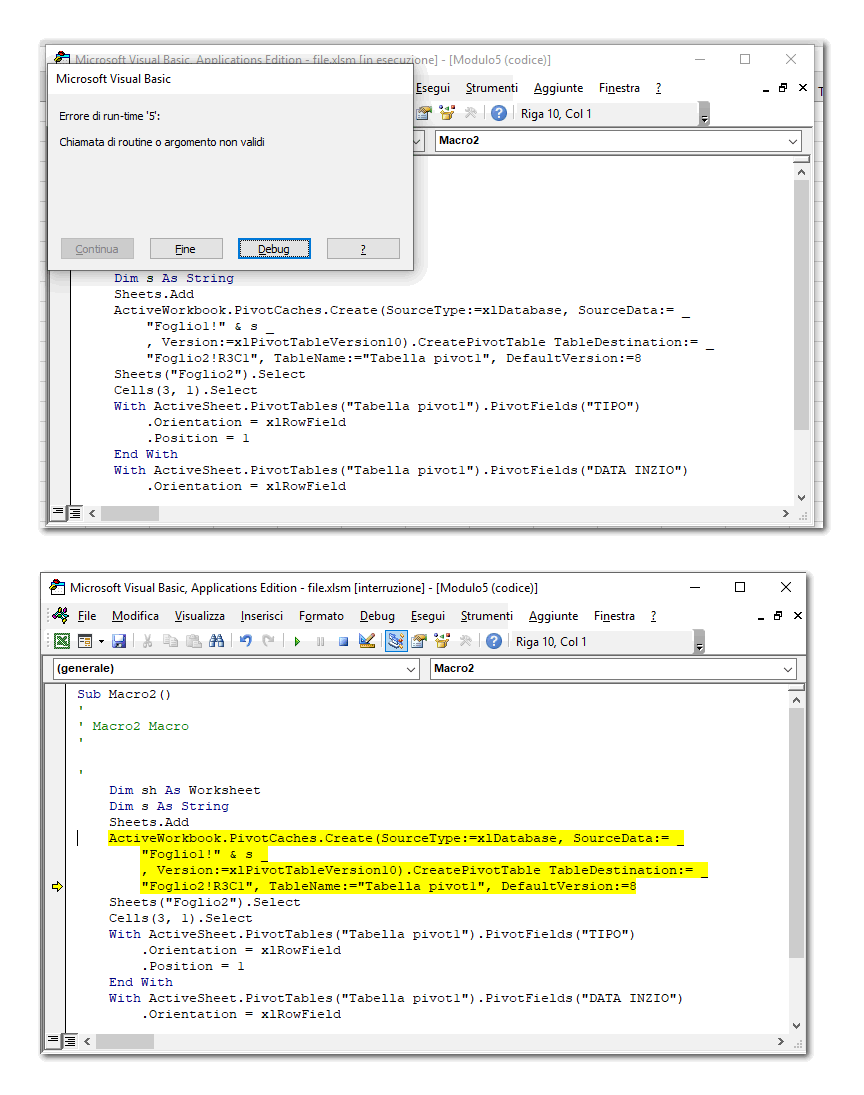Click Undo arrow icon in lower toolbar
The width and height of the screenshot is (864, 1095).
pyautogui.click(x=245, y=641)
